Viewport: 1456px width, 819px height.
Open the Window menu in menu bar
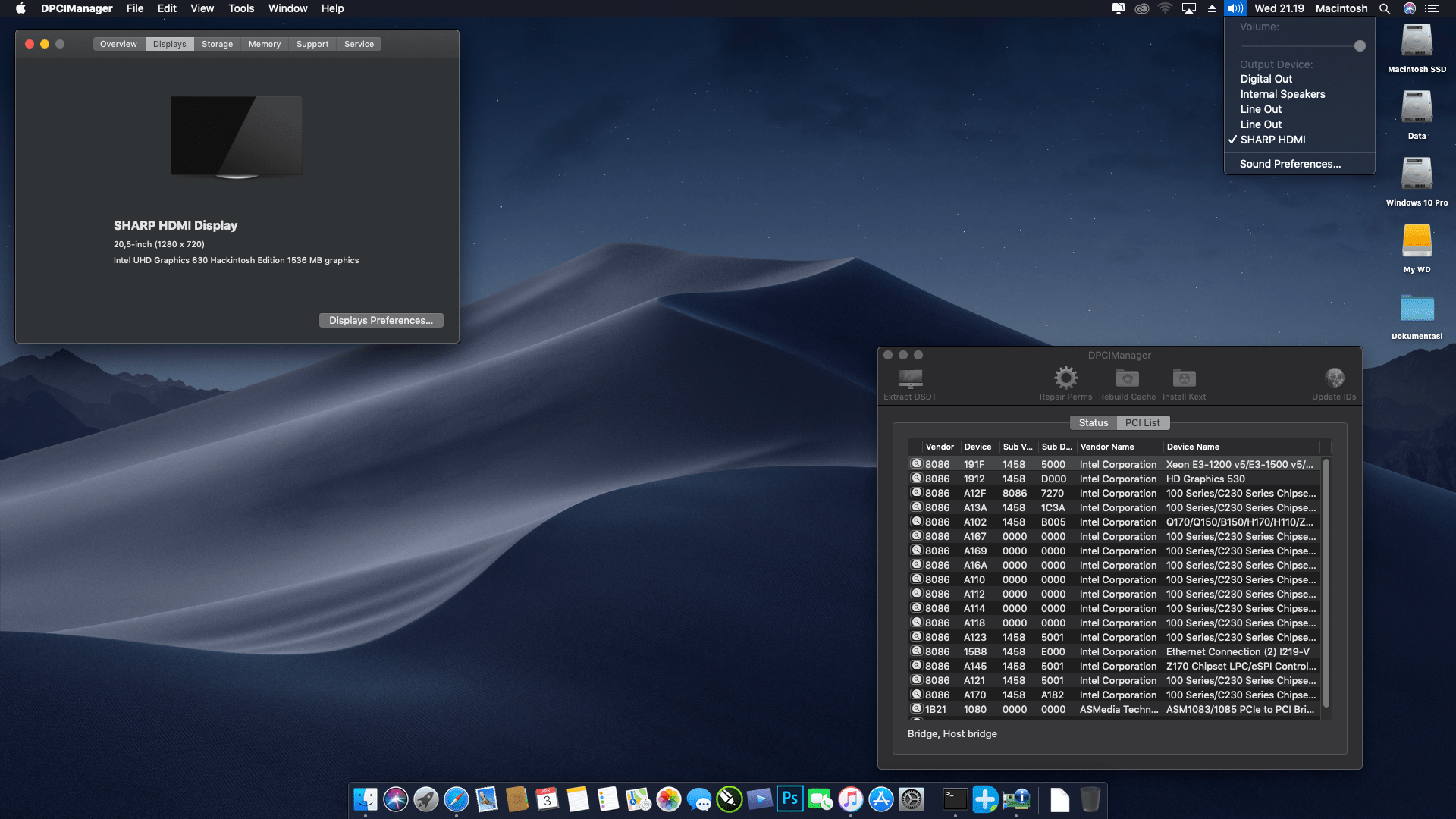click(287, 8)
